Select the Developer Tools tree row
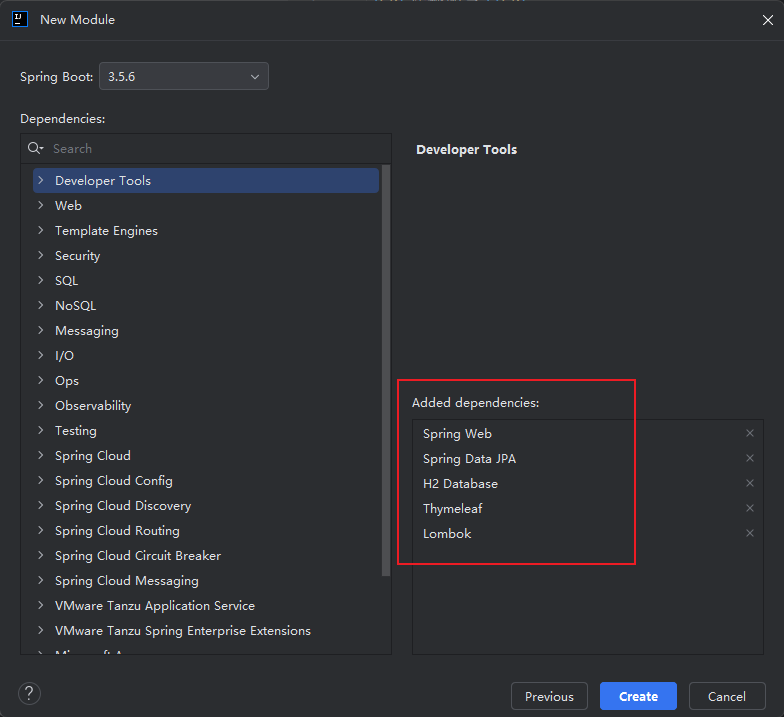The height and width of the screenshot is (717, 784). click(206, 180)
